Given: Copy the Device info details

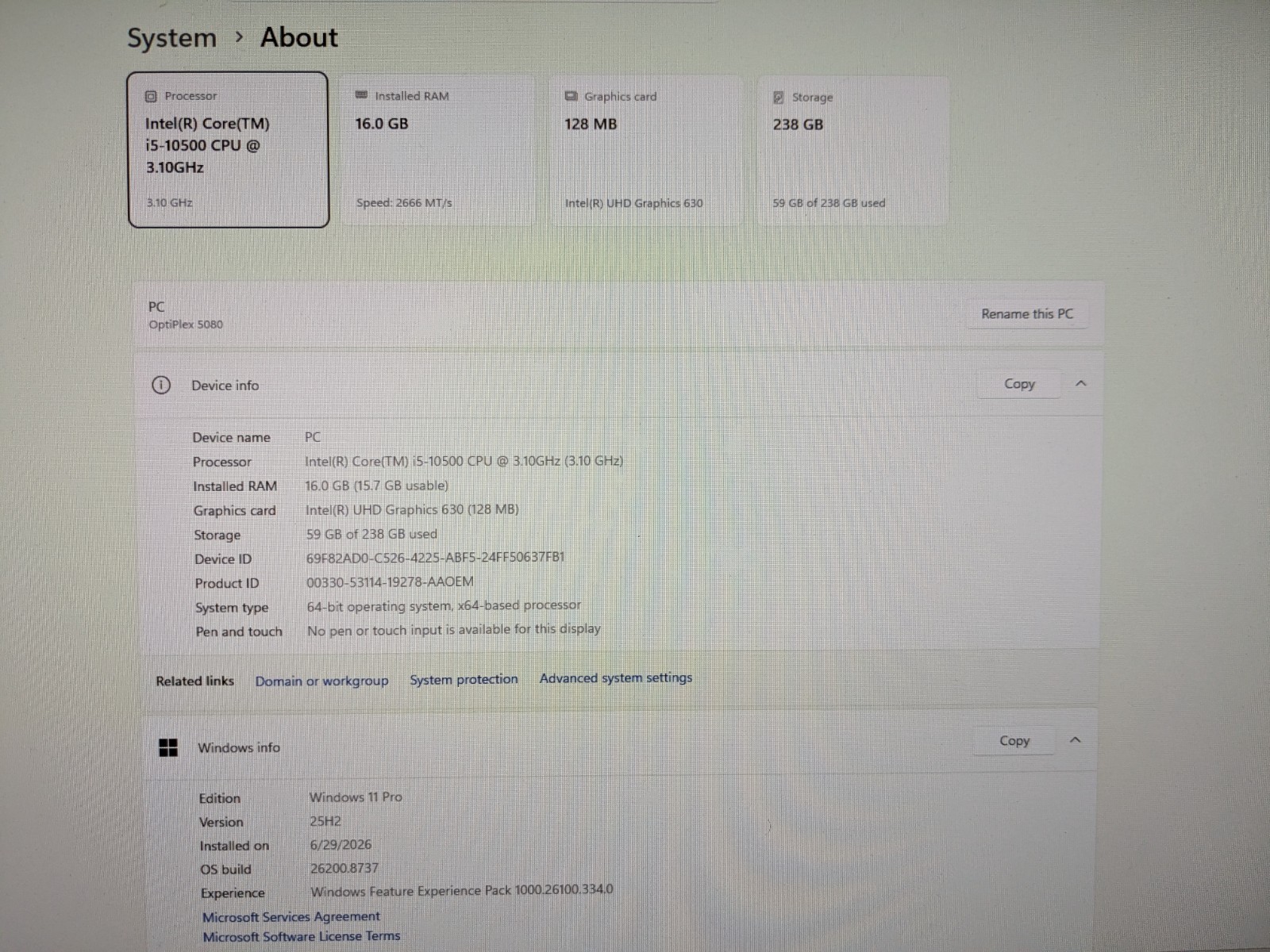Looking at the screenshot, I should 1019,384.
